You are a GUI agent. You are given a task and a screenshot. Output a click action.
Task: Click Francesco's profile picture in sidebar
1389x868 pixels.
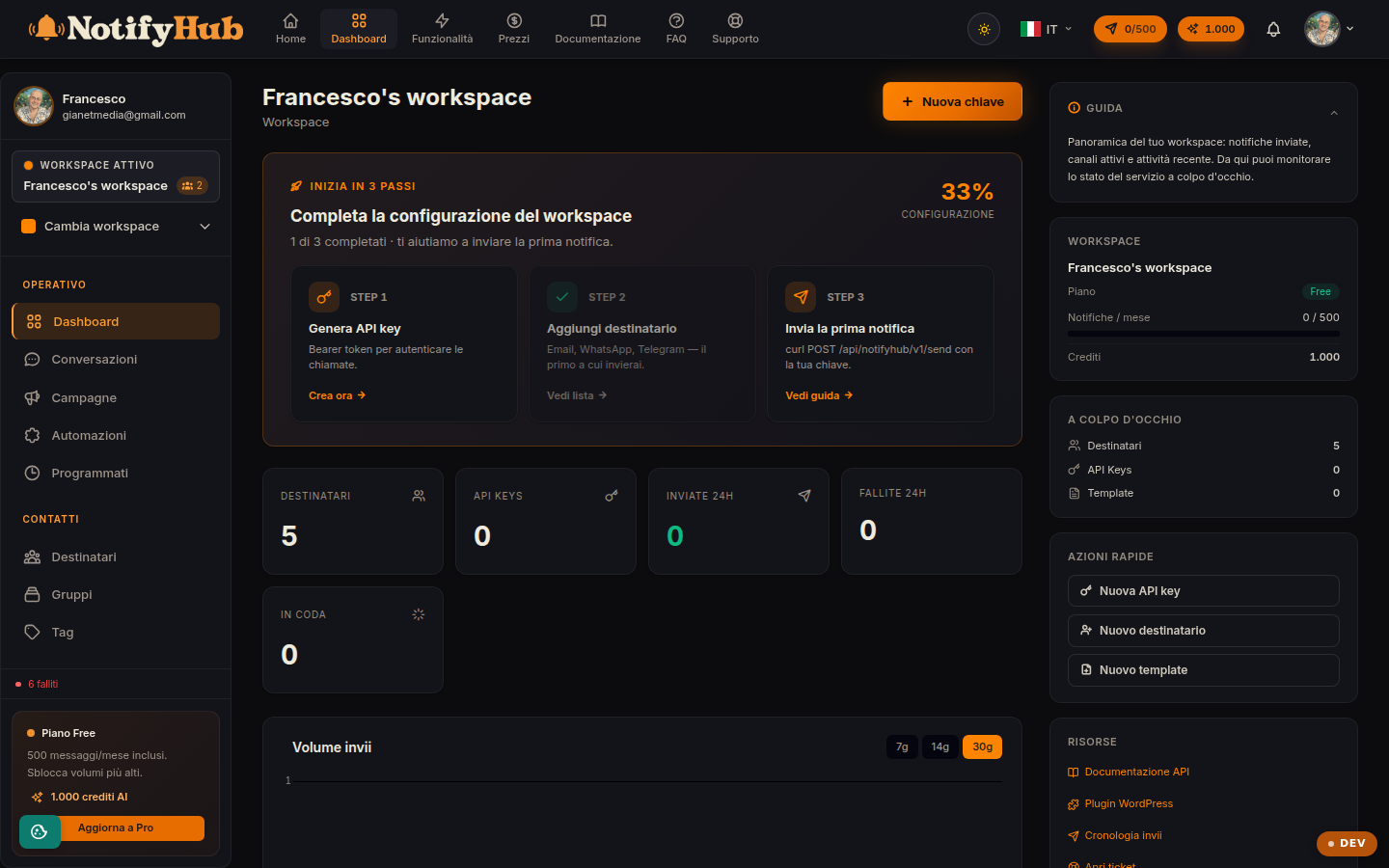[x=34, y=106]
